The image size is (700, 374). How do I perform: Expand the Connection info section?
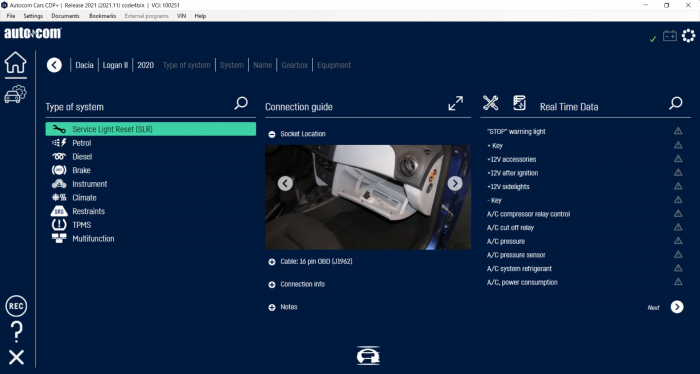[271, 285]
